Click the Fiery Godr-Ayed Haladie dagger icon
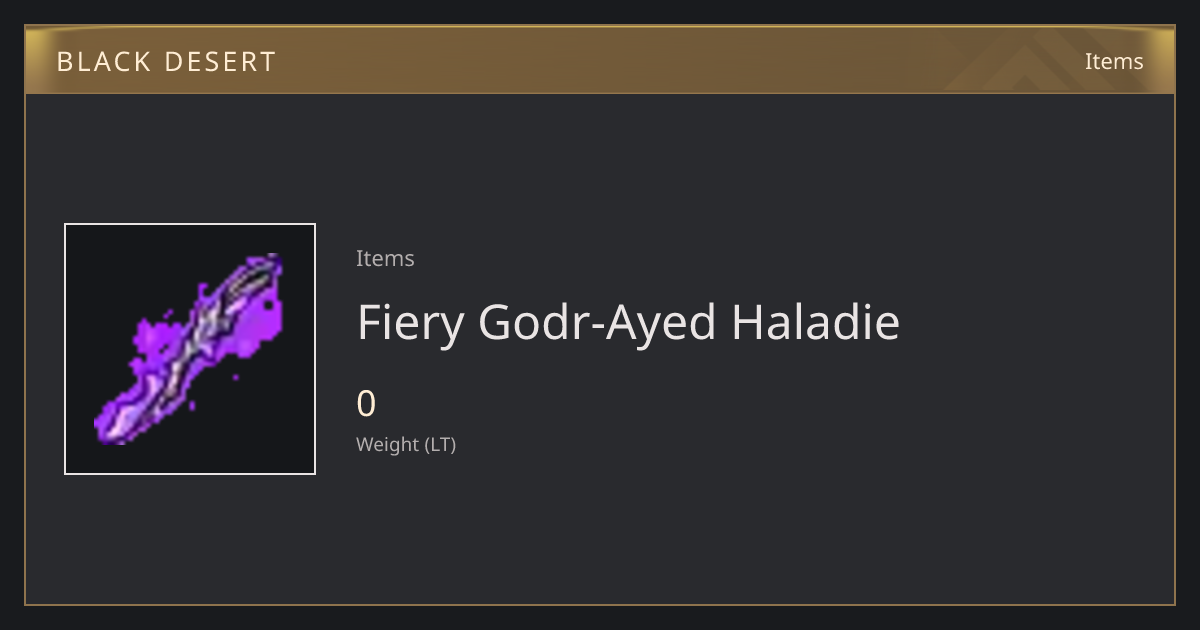 point(190,349)
